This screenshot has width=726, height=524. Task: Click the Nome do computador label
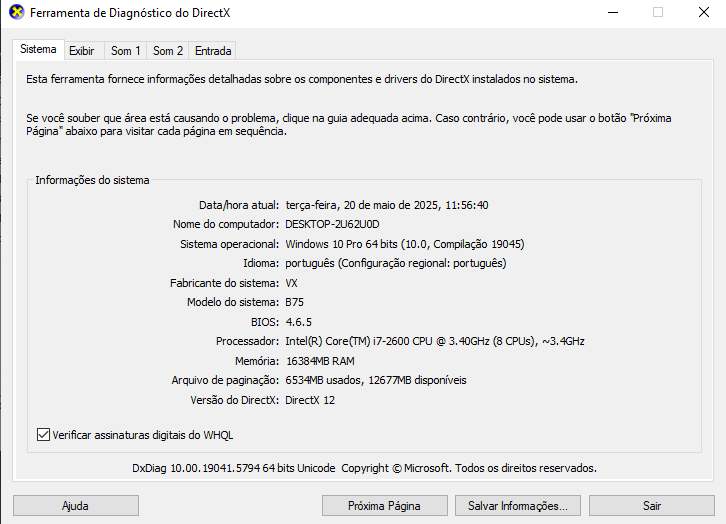[226, 225]
